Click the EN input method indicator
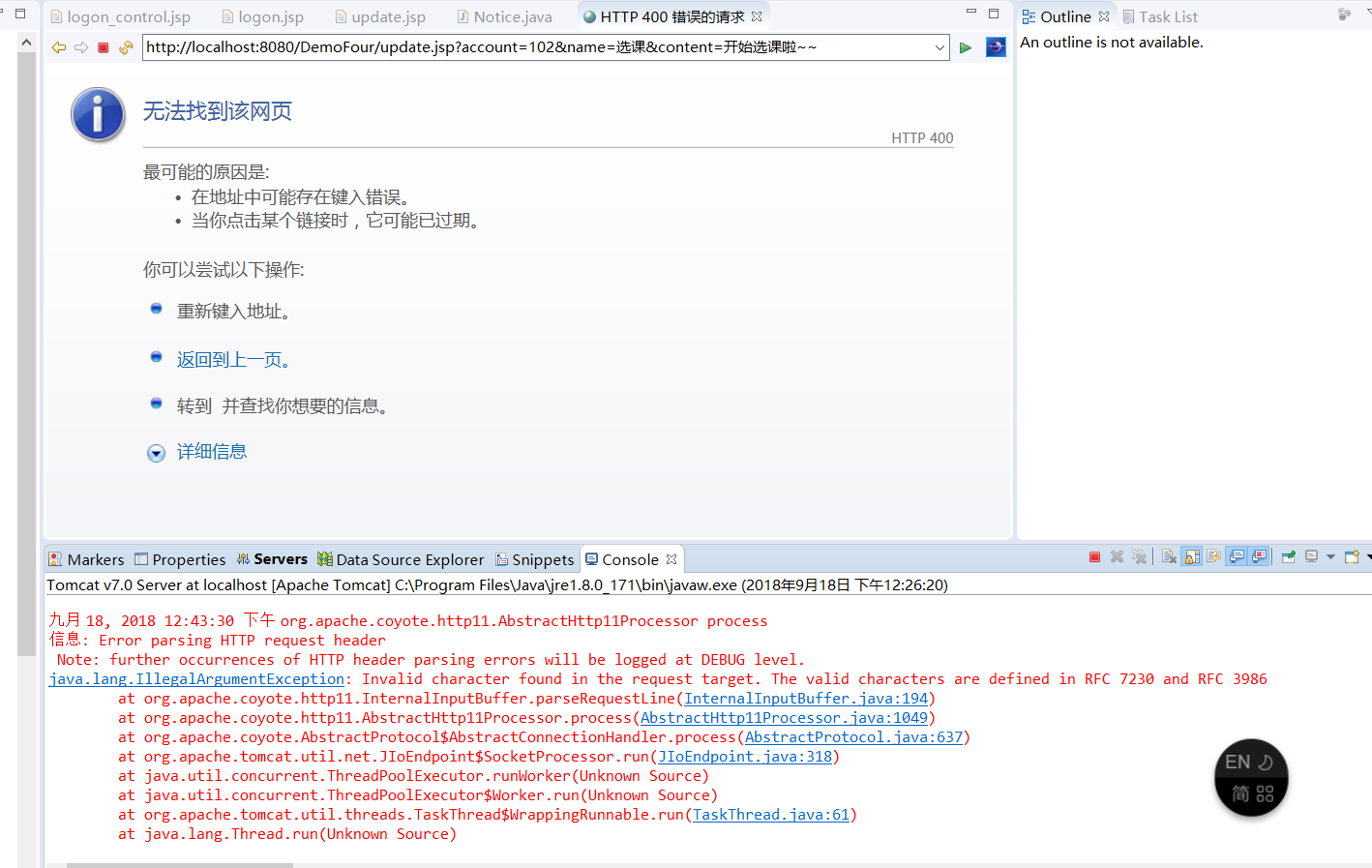The image size is (1372, 868). [1238, 763]
